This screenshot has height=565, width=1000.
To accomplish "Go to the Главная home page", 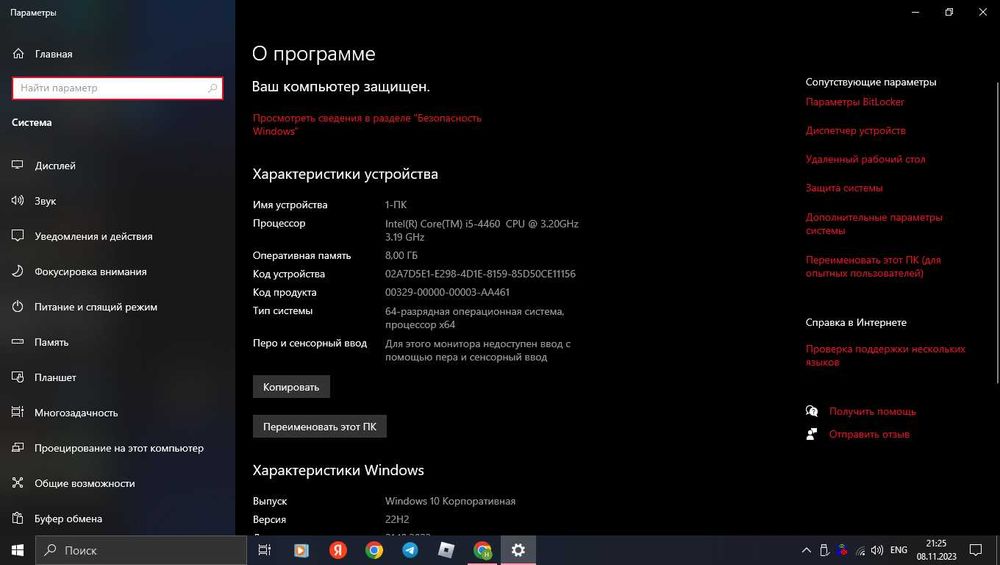I will 42,54.
